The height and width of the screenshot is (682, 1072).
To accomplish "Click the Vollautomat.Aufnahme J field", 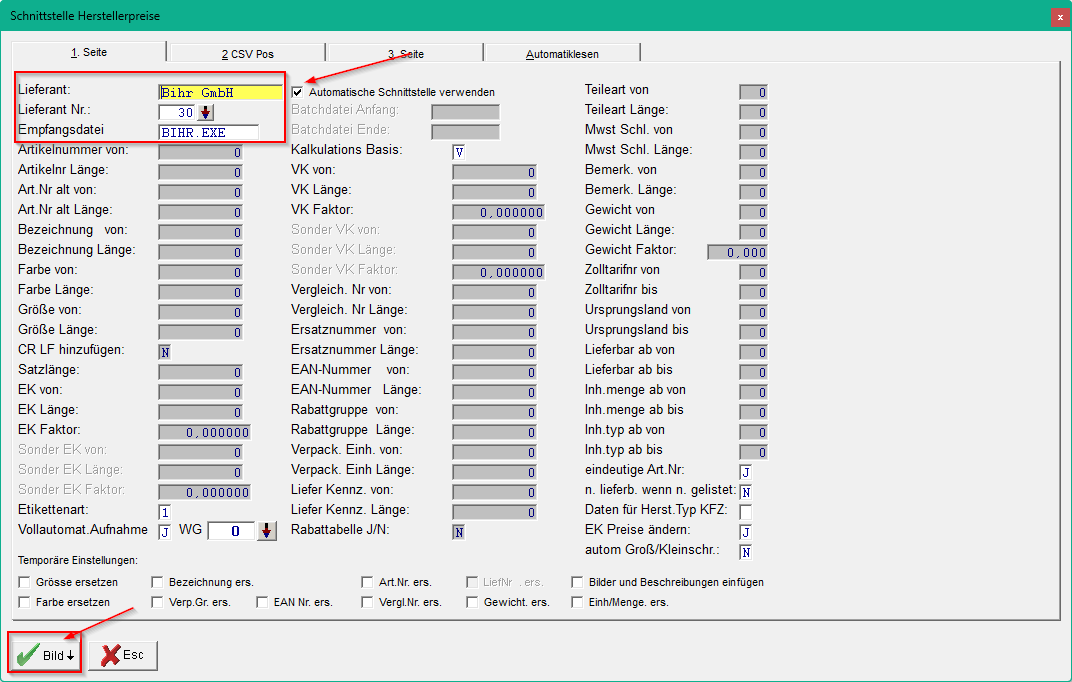I will pyautogui.click(x=165, y=532).
